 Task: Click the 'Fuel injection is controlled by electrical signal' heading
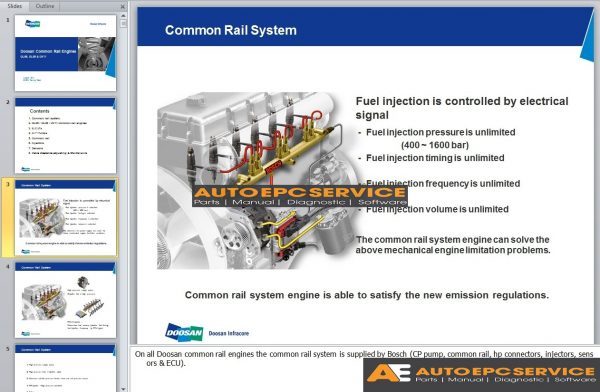point(462,108)
